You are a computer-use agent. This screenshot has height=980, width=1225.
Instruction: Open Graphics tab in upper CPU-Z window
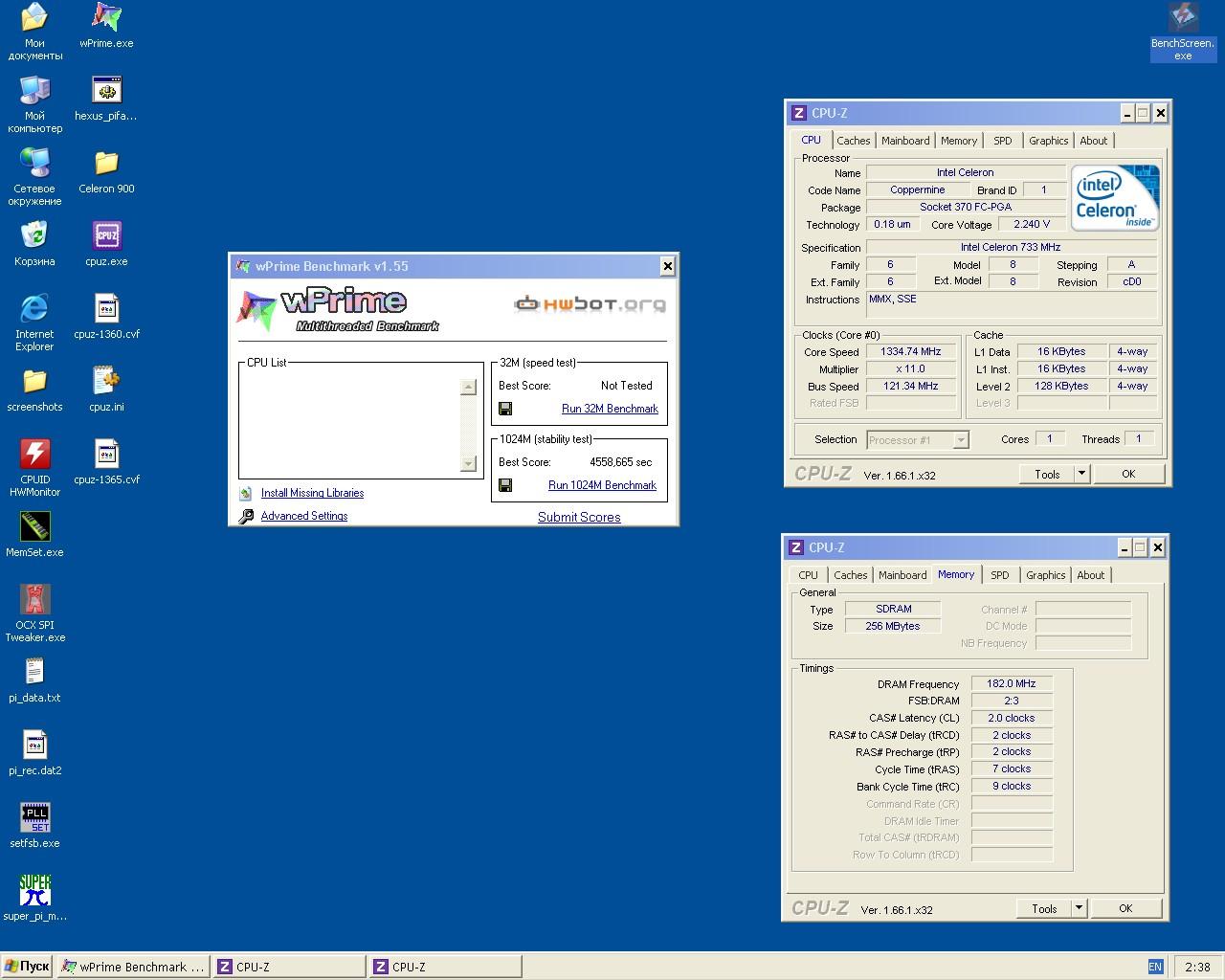pos(1049,141)
